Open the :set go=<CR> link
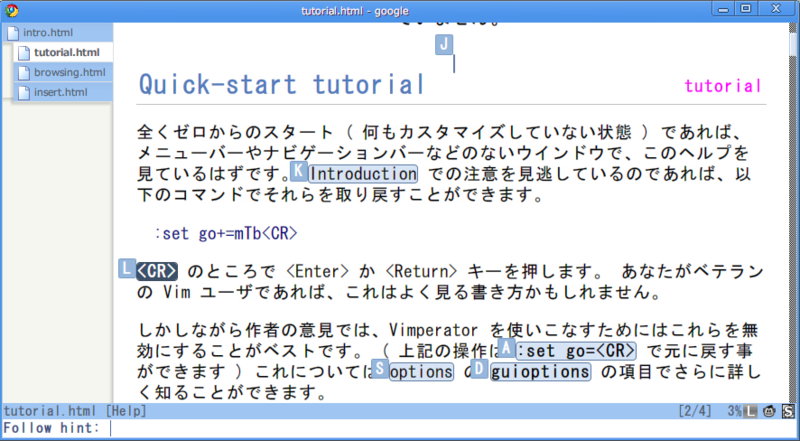This screenshot has width=800, height=441. click(x=576, y=351)
